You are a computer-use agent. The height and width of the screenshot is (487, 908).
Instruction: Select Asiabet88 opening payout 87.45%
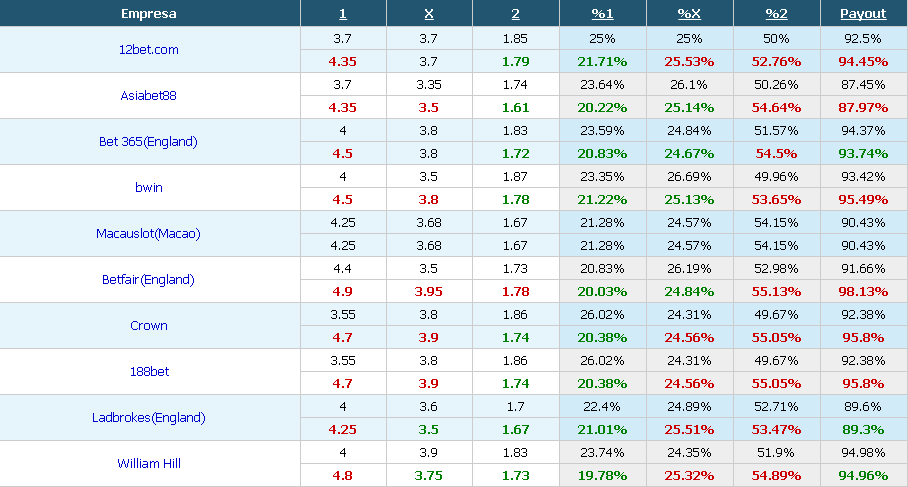863,85
